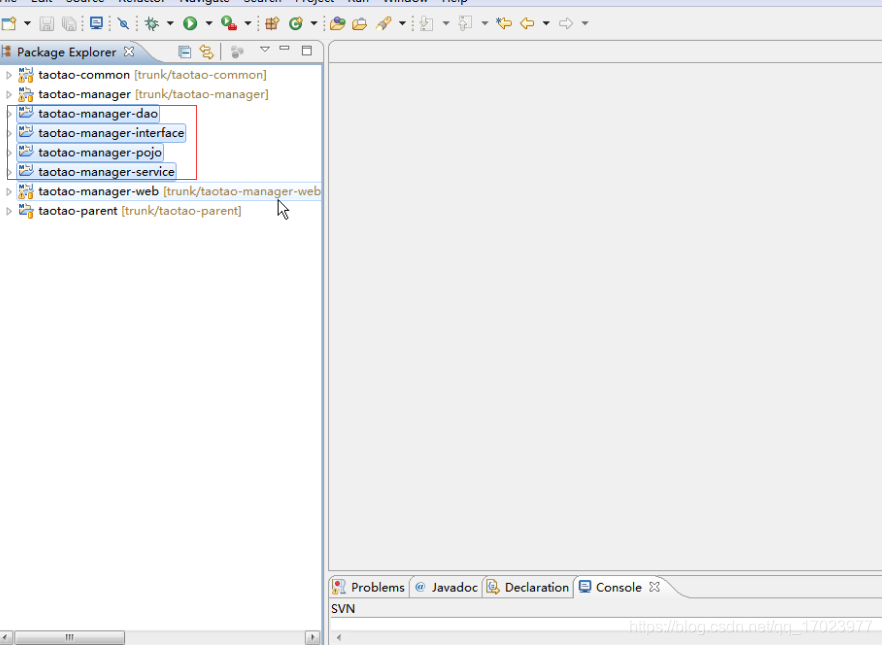Click the New Java Package icon
882x645 pixels.
pyautogui.click(x=272, y=24)
